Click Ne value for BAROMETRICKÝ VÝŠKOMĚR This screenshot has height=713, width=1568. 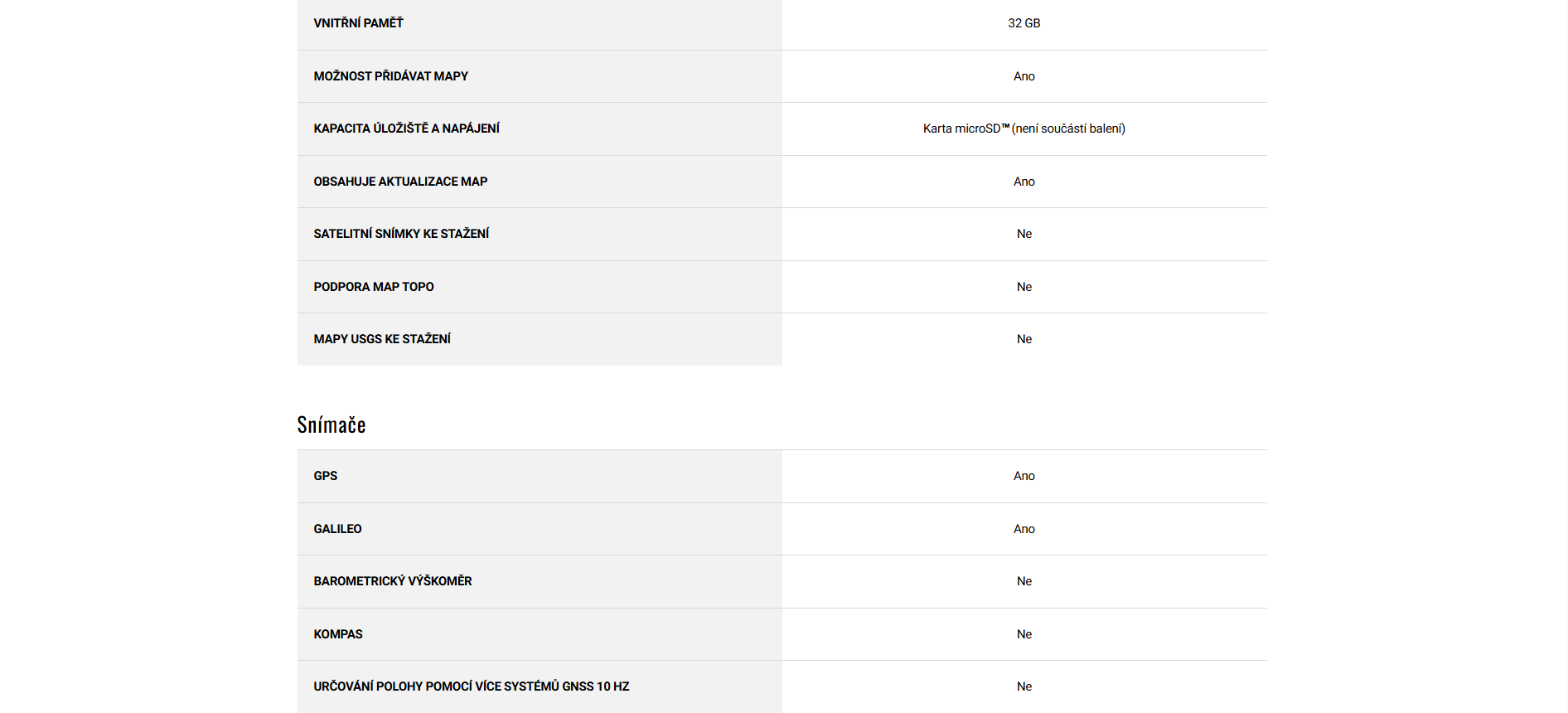[1024, 581]
